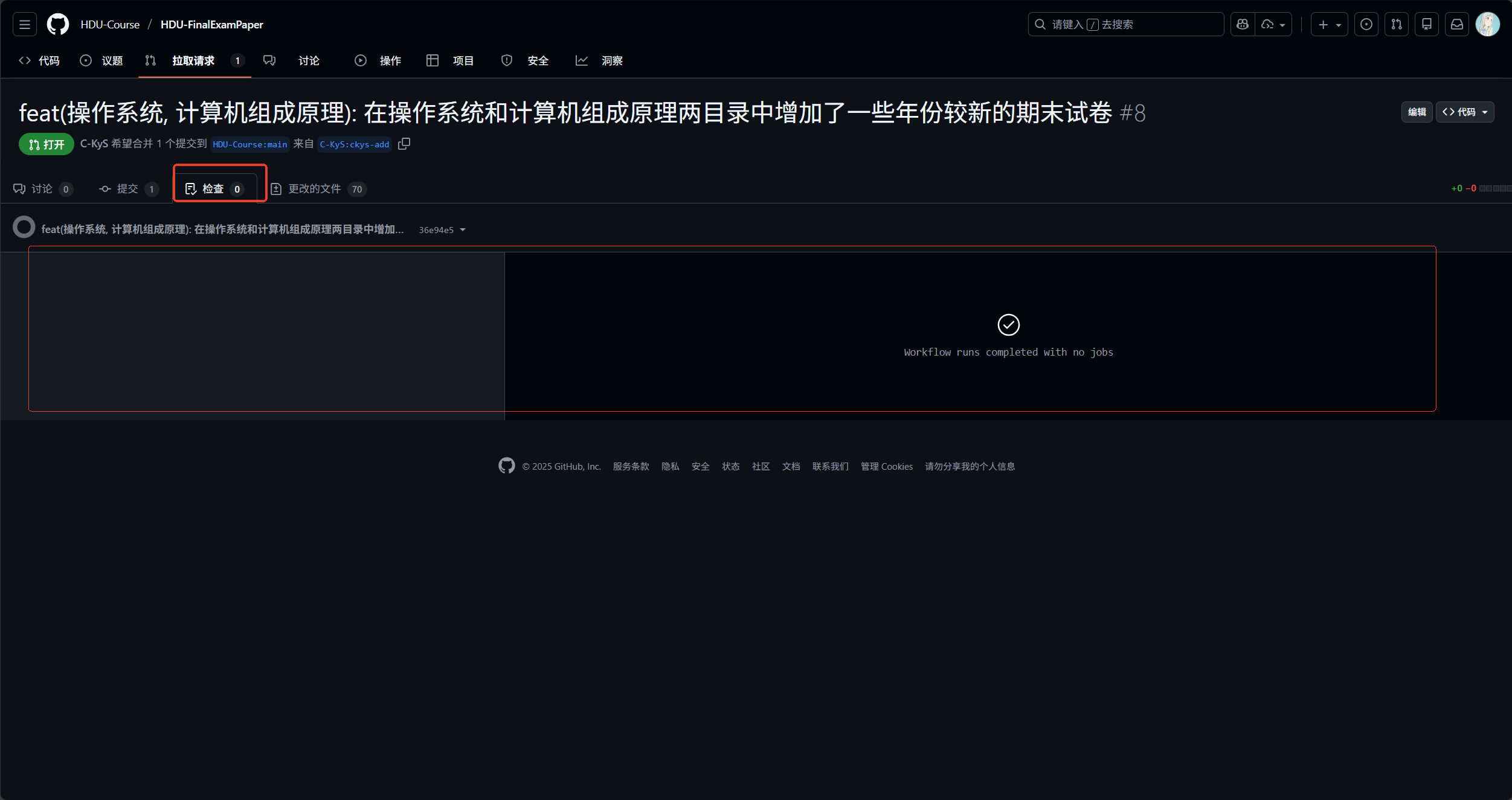Open the 隐私 footer link

(670, 467)
